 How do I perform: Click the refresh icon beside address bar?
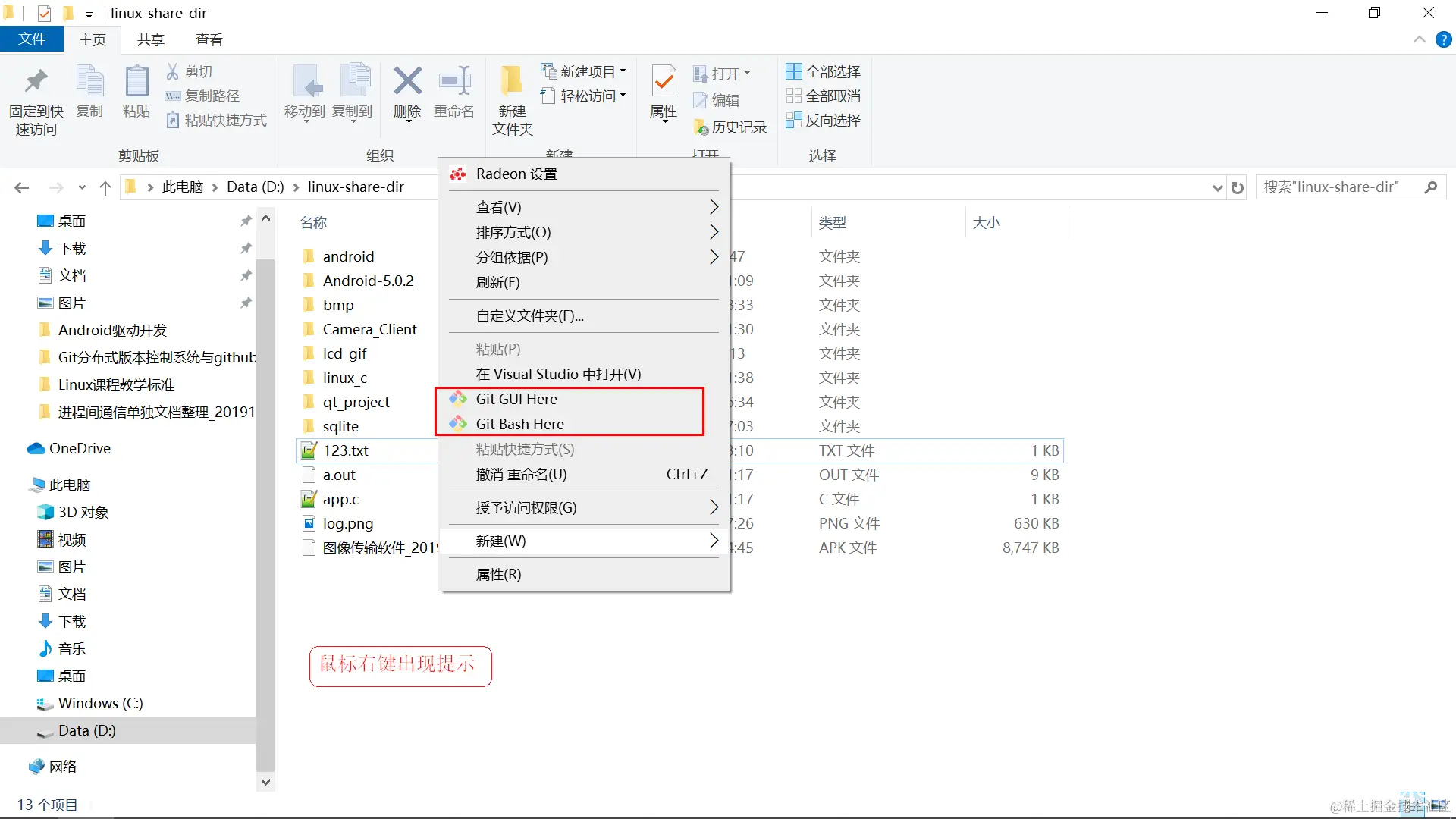[1238, 187]
